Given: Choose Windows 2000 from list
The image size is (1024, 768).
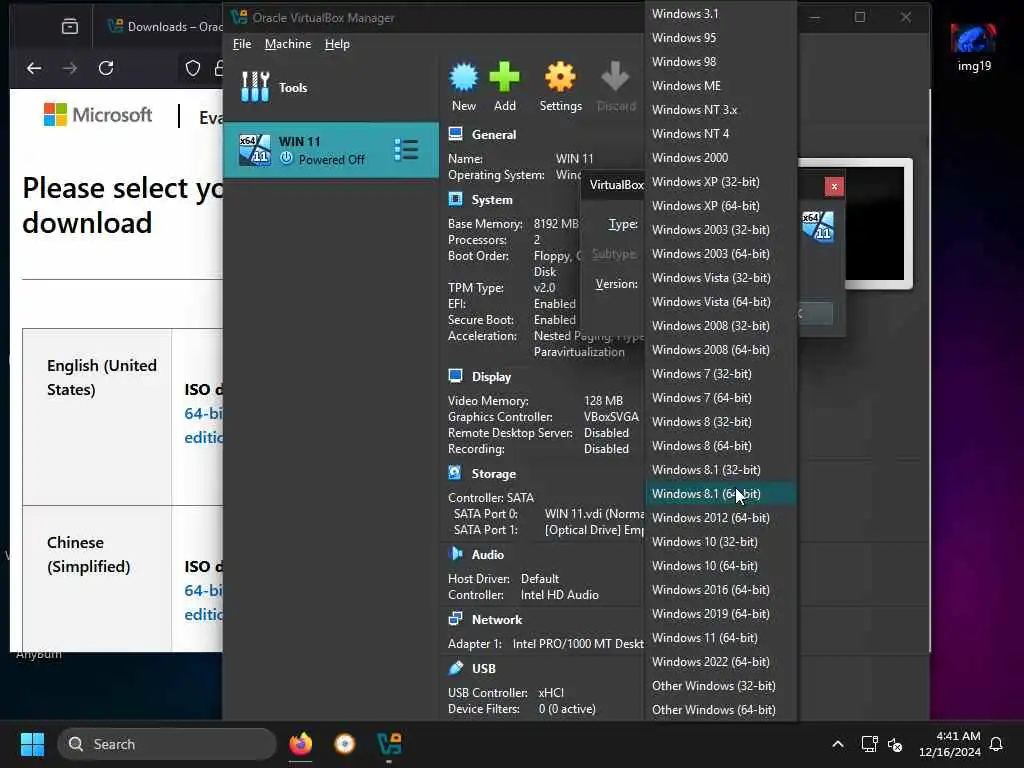Looking at the screenshot, I should (721, 157).
